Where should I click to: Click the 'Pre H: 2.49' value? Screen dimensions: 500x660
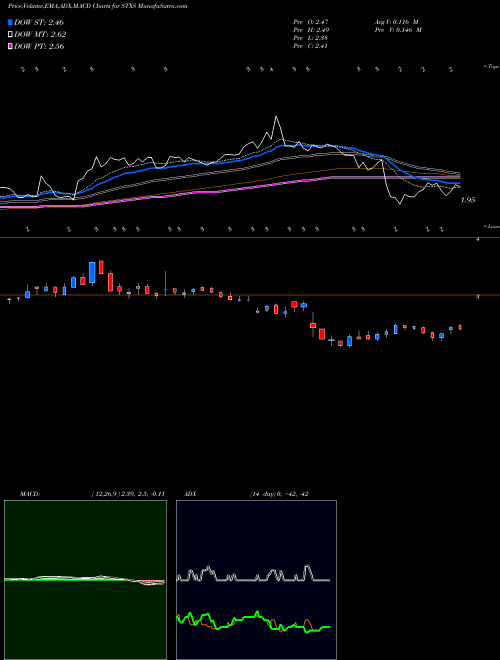point(311,30)
